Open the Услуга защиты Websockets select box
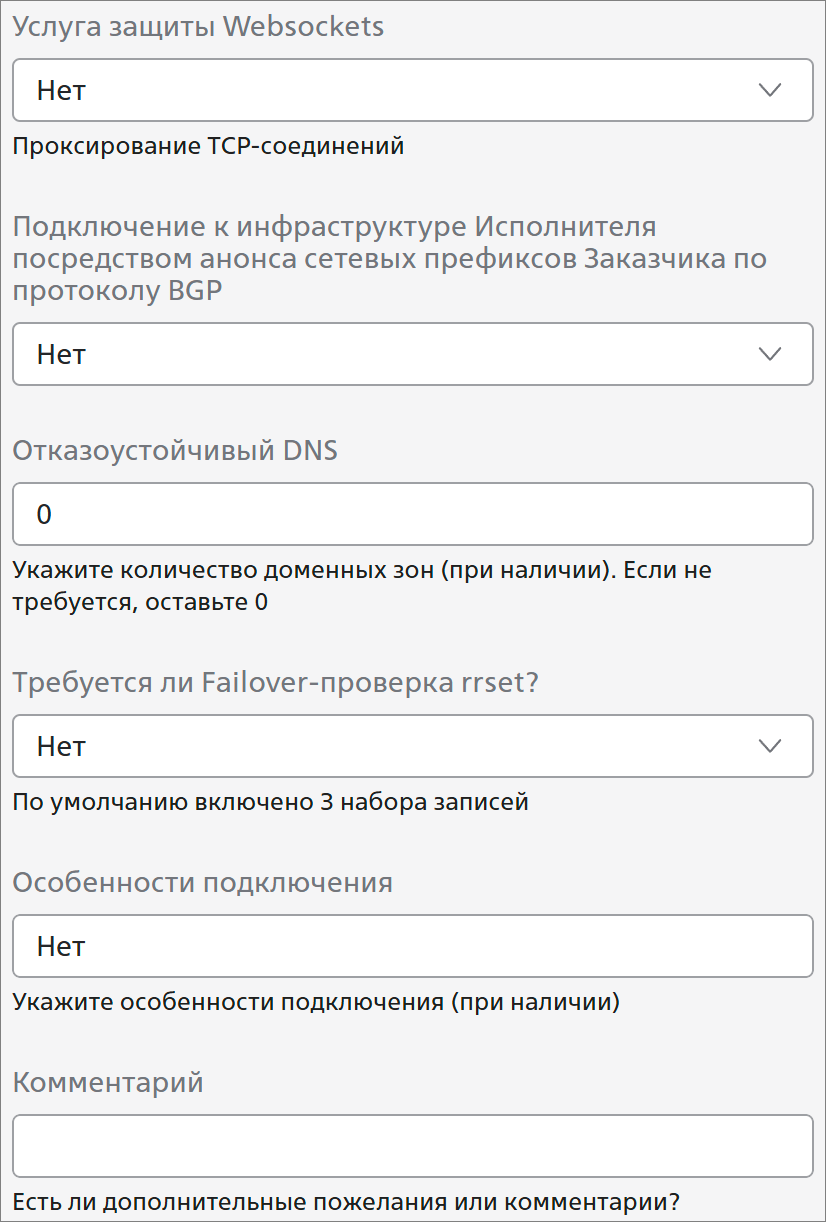 pos(412,90)
